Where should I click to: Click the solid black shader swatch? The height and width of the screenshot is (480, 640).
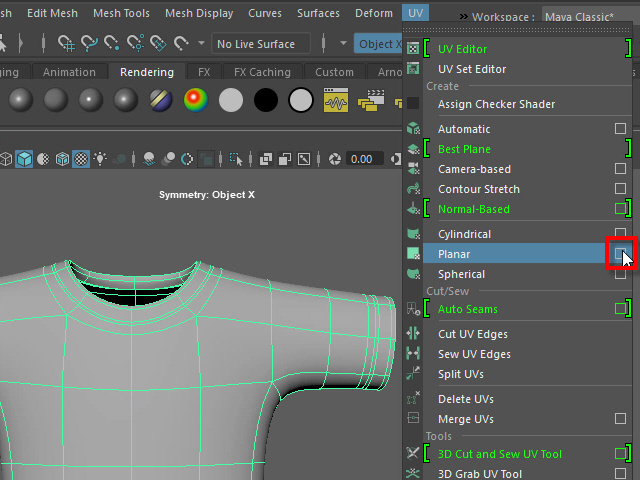[x=265, y=101]
